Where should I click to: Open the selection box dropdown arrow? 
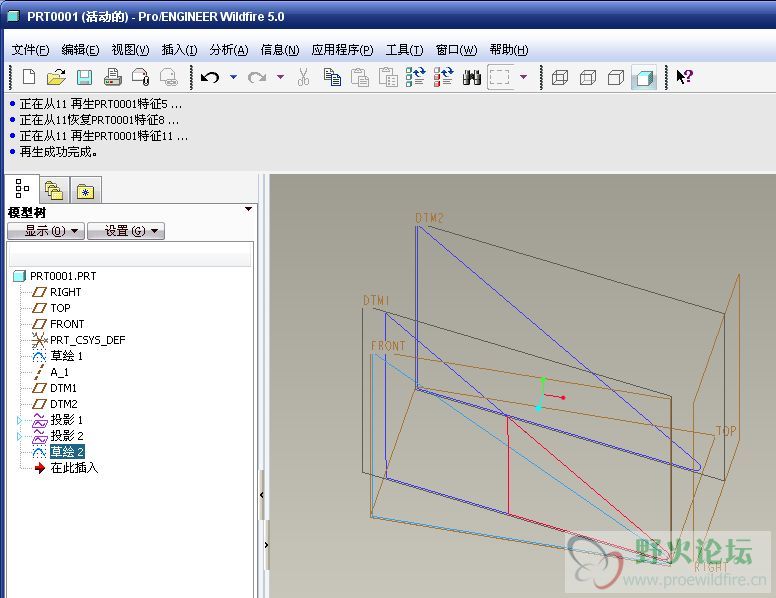point(523,77)
